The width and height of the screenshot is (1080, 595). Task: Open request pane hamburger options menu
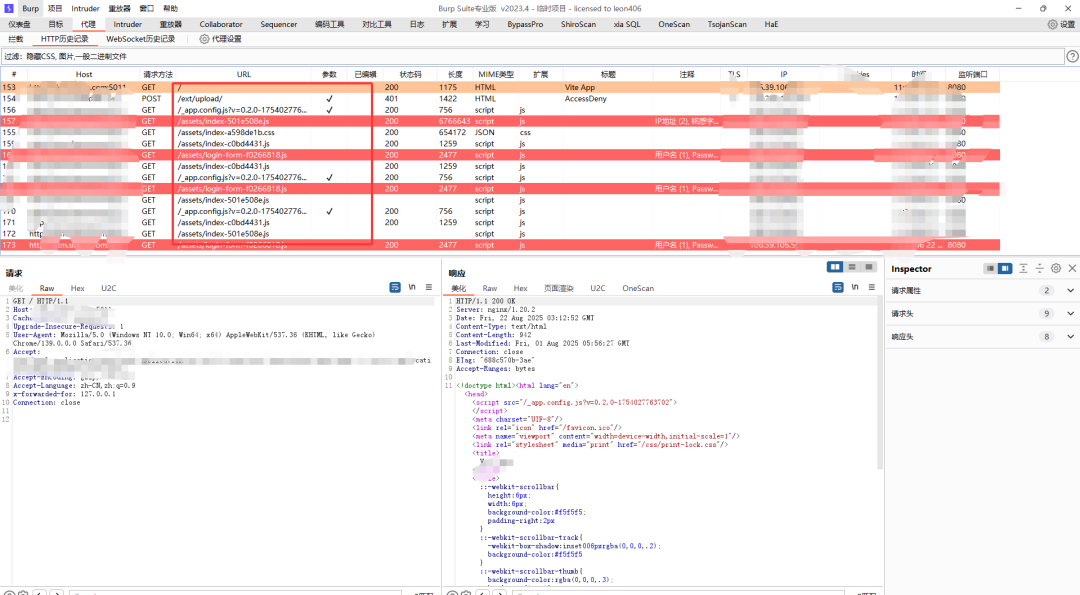tap(429, 287)
